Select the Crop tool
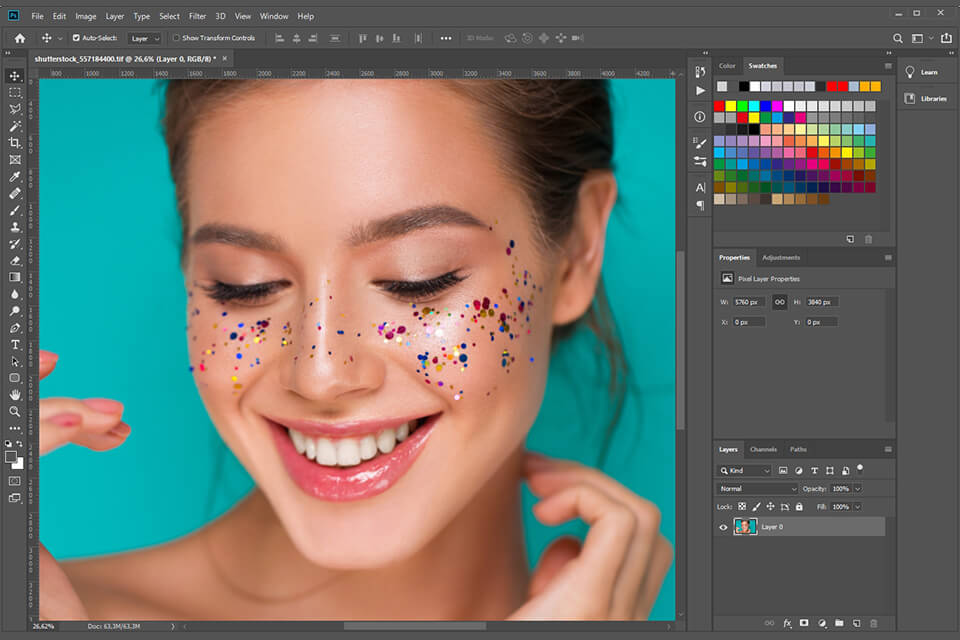Image resolution: width=960 pixels, height=640 pixels. tap(14, 143)
